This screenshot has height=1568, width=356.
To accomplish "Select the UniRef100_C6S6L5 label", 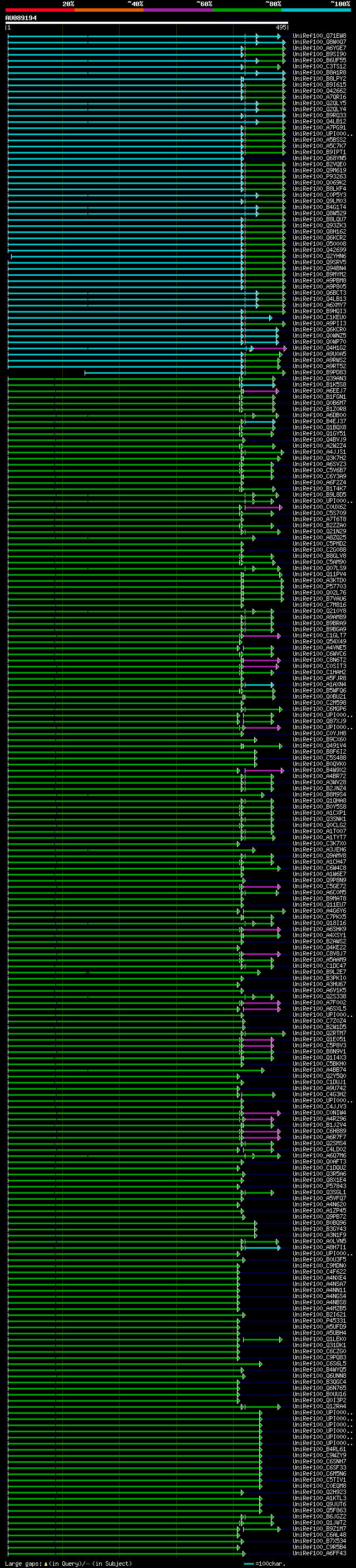I will (319, 1363).
